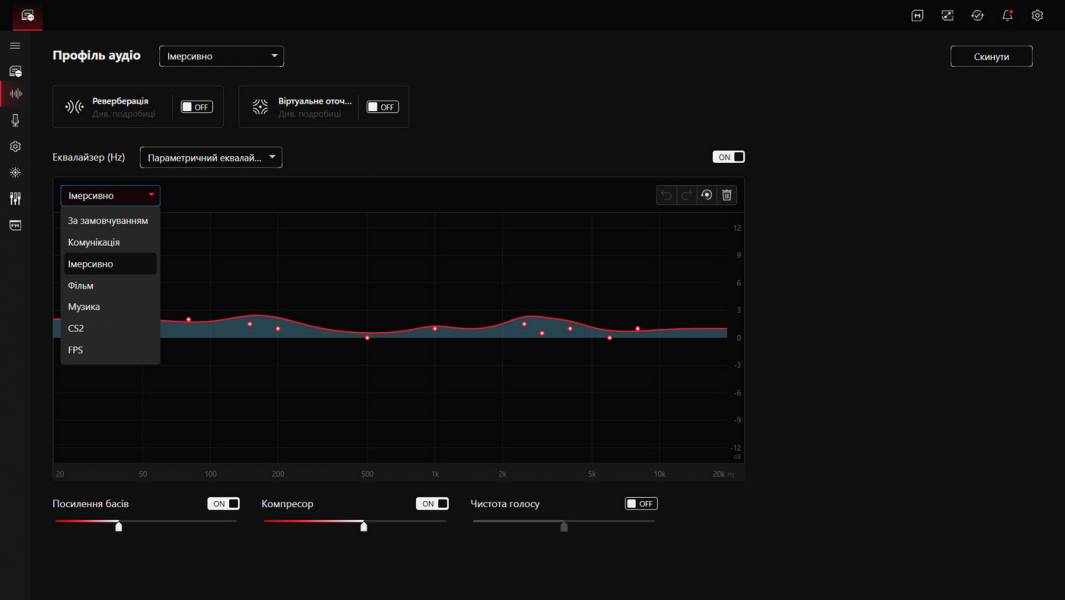Open Див. подробиці under Віртуальне оточення
1065x600 pixels.
pos(310,114)
